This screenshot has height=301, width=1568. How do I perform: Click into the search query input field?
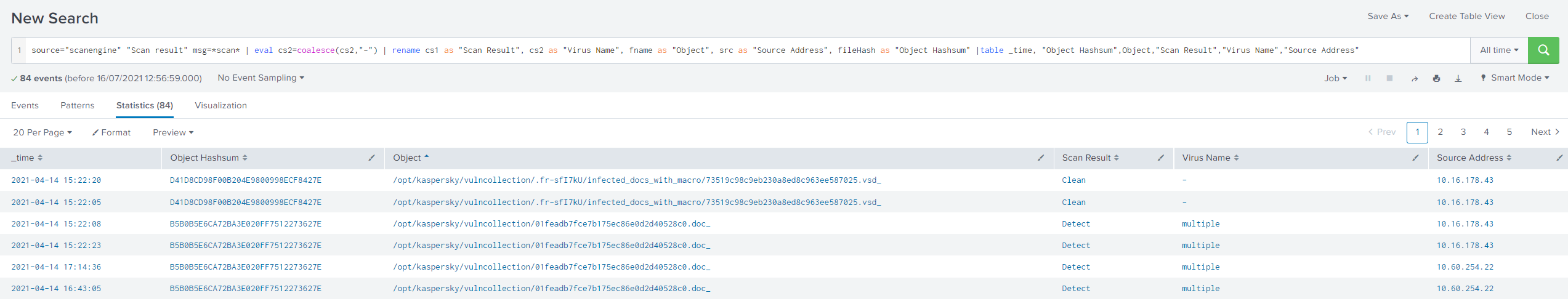point(739,50)
